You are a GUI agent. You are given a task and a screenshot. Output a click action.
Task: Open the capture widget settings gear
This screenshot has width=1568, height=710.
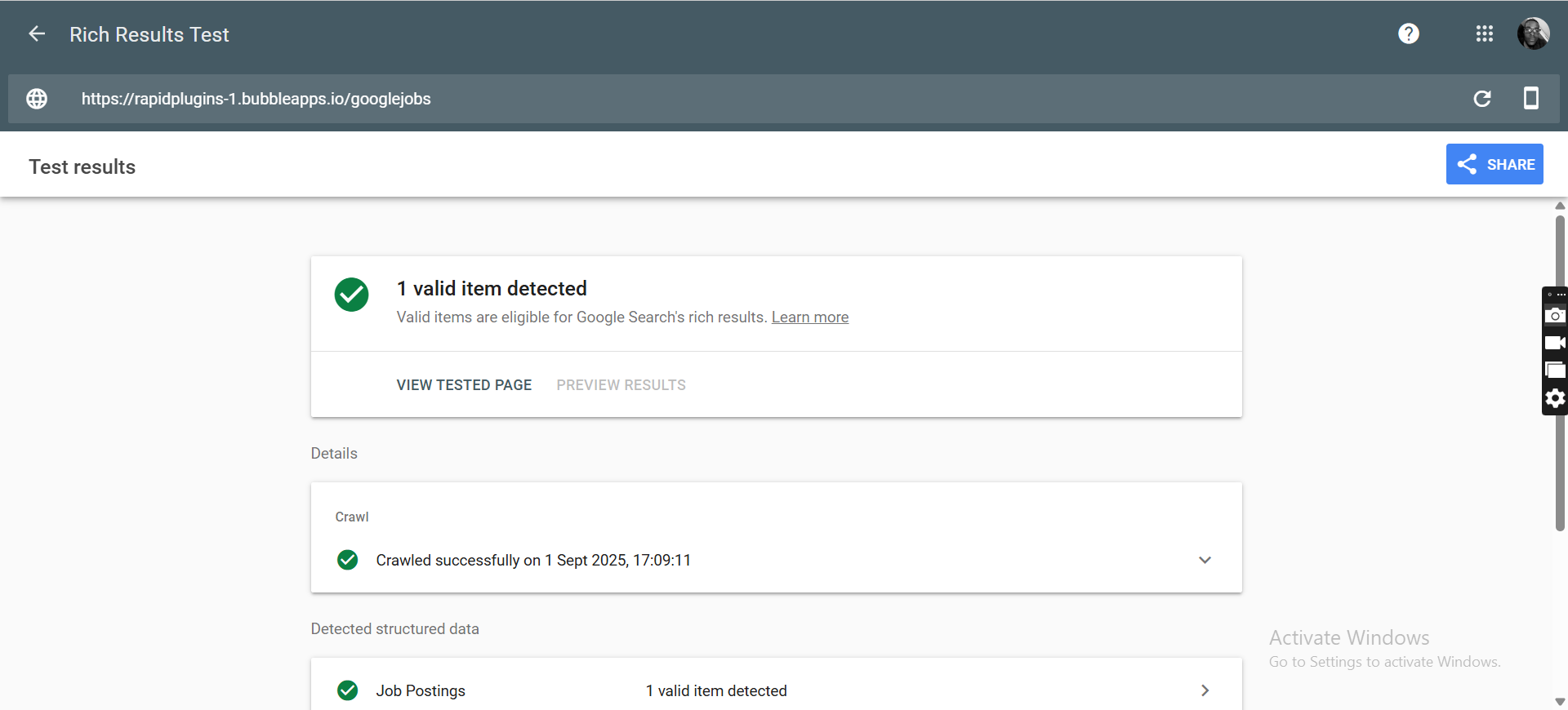click(1555, 398)
